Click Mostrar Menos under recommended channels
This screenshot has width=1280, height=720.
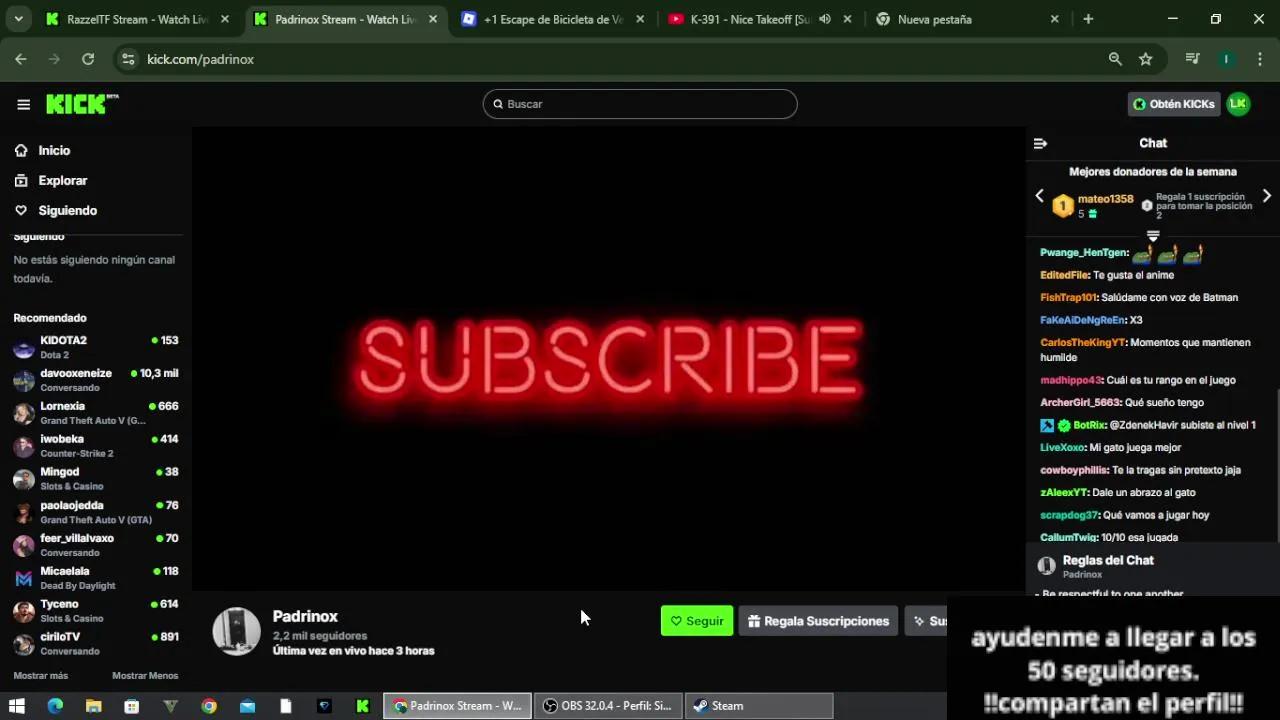(145, 676)
